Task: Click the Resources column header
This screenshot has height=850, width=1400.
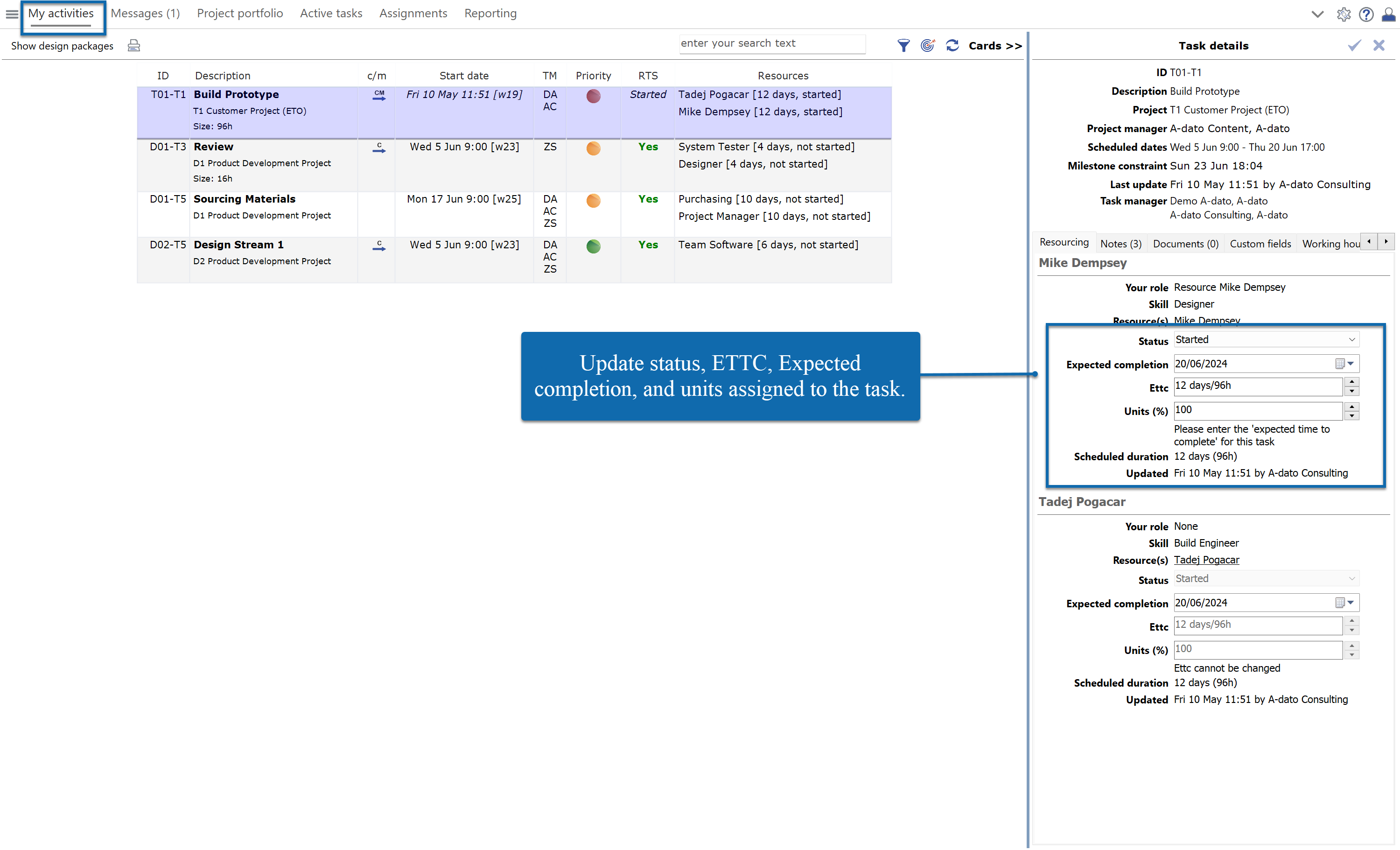Action: [x=783, y=76]
